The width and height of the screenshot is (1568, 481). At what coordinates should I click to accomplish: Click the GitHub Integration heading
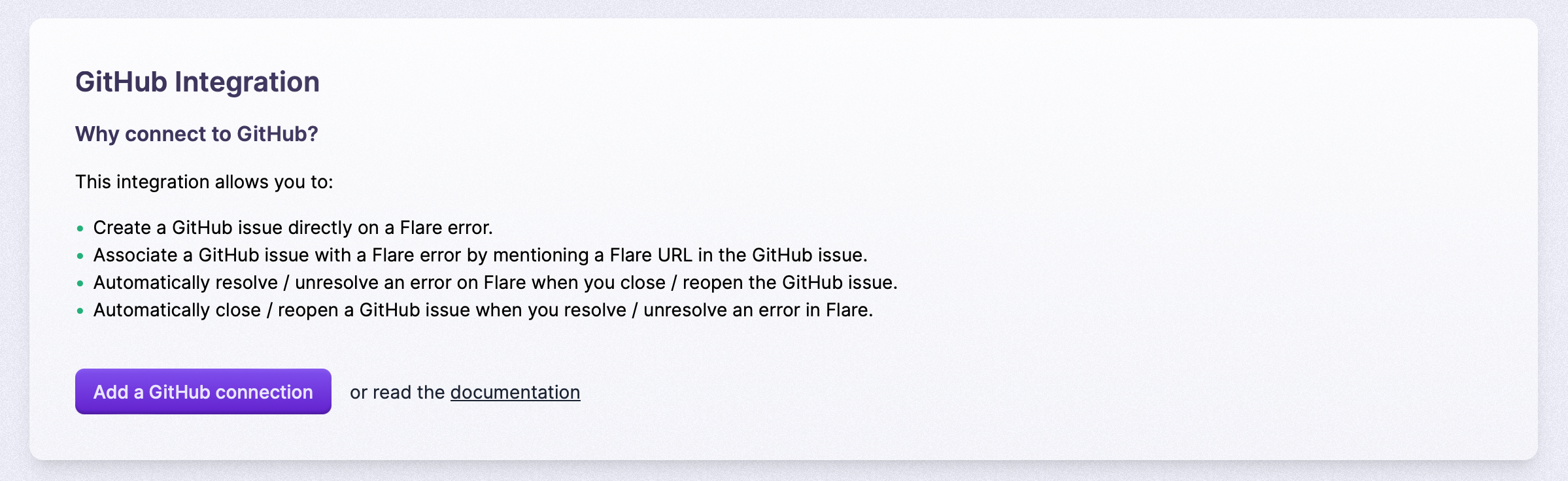click(x=197, y=82)
